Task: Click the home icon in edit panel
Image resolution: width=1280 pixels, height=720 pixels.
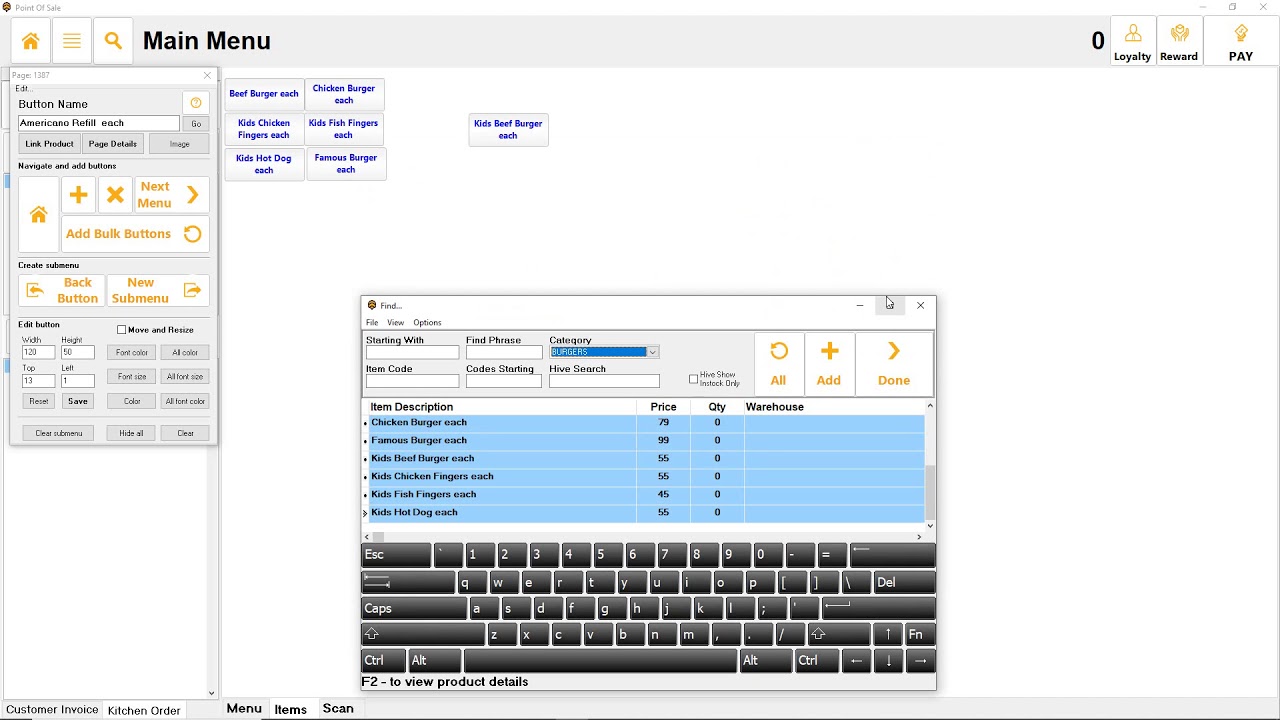Action: tap(38, 215)
